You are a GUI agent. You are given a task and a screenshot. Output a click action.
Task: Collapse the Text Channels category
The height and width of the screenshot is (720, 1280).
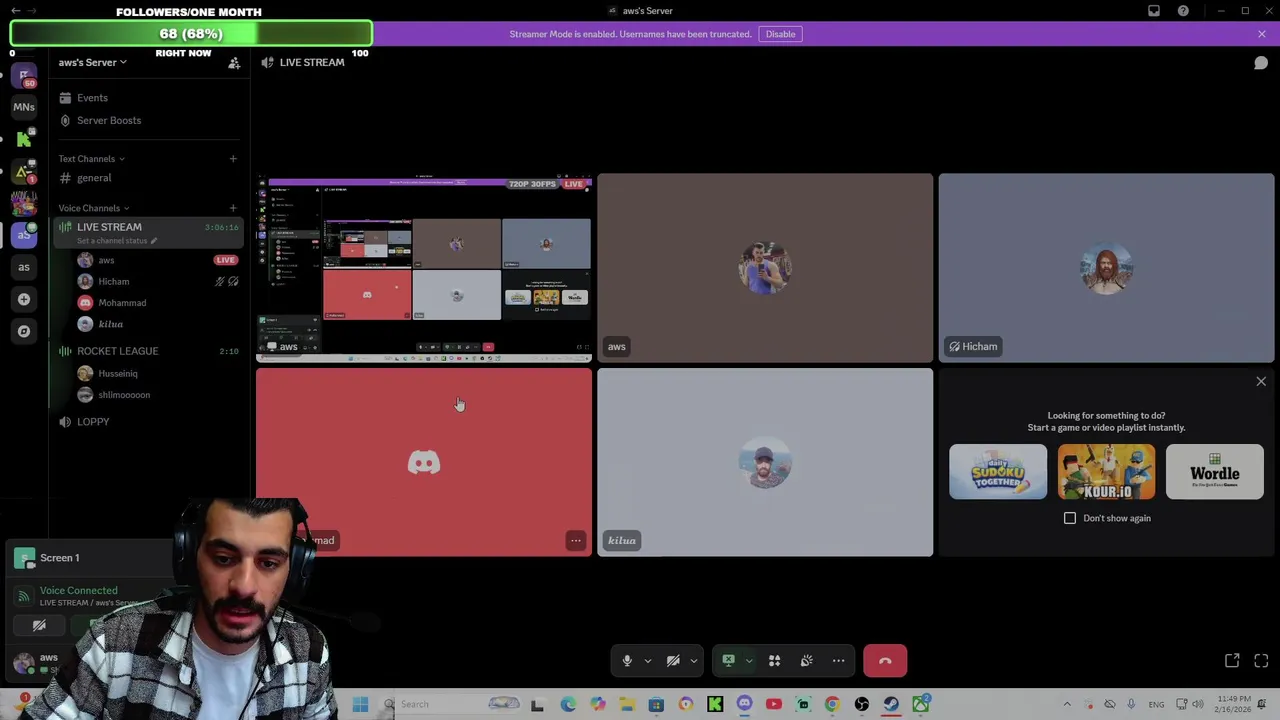pos(91,159)
